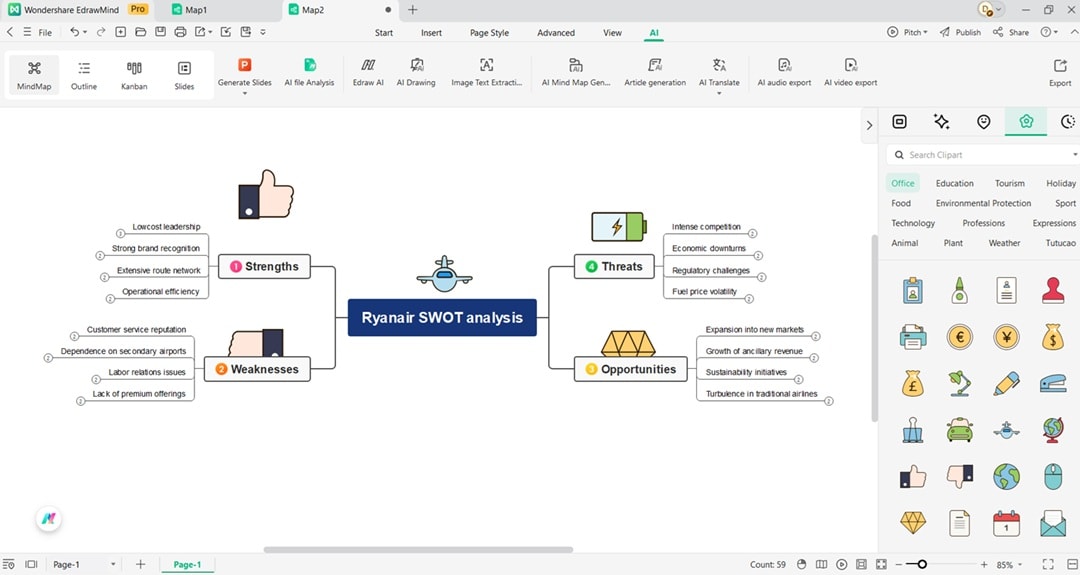Open Article generation tool

(x=655, y=73)
